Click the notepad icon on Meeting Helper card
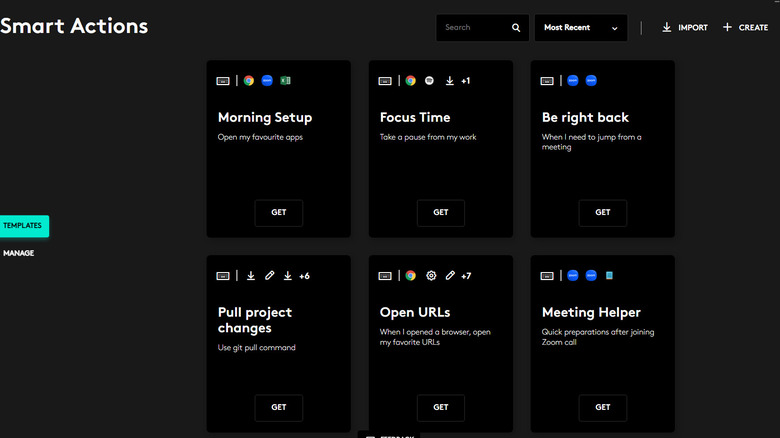780x438 pixels. pos(609,275)
